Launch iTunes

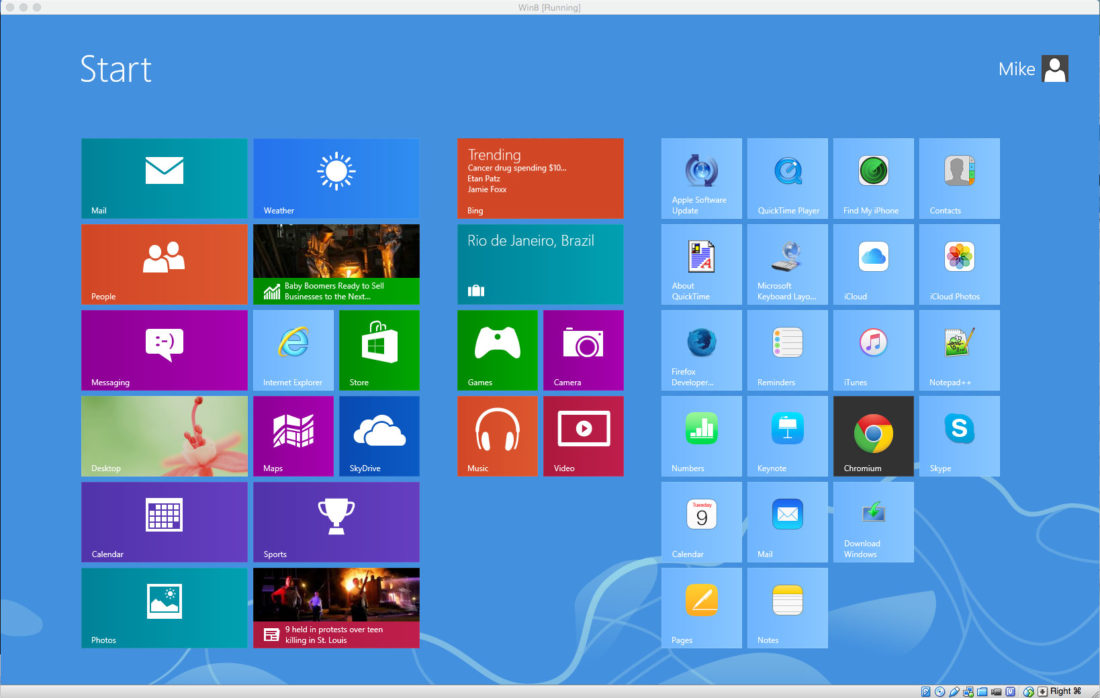(x=873, y=350)
